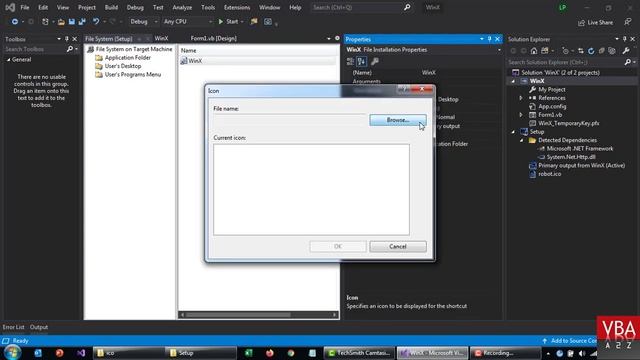Switch to the WinX document tab
Viewport: 640px width, 360px height.
pos(161,38)
